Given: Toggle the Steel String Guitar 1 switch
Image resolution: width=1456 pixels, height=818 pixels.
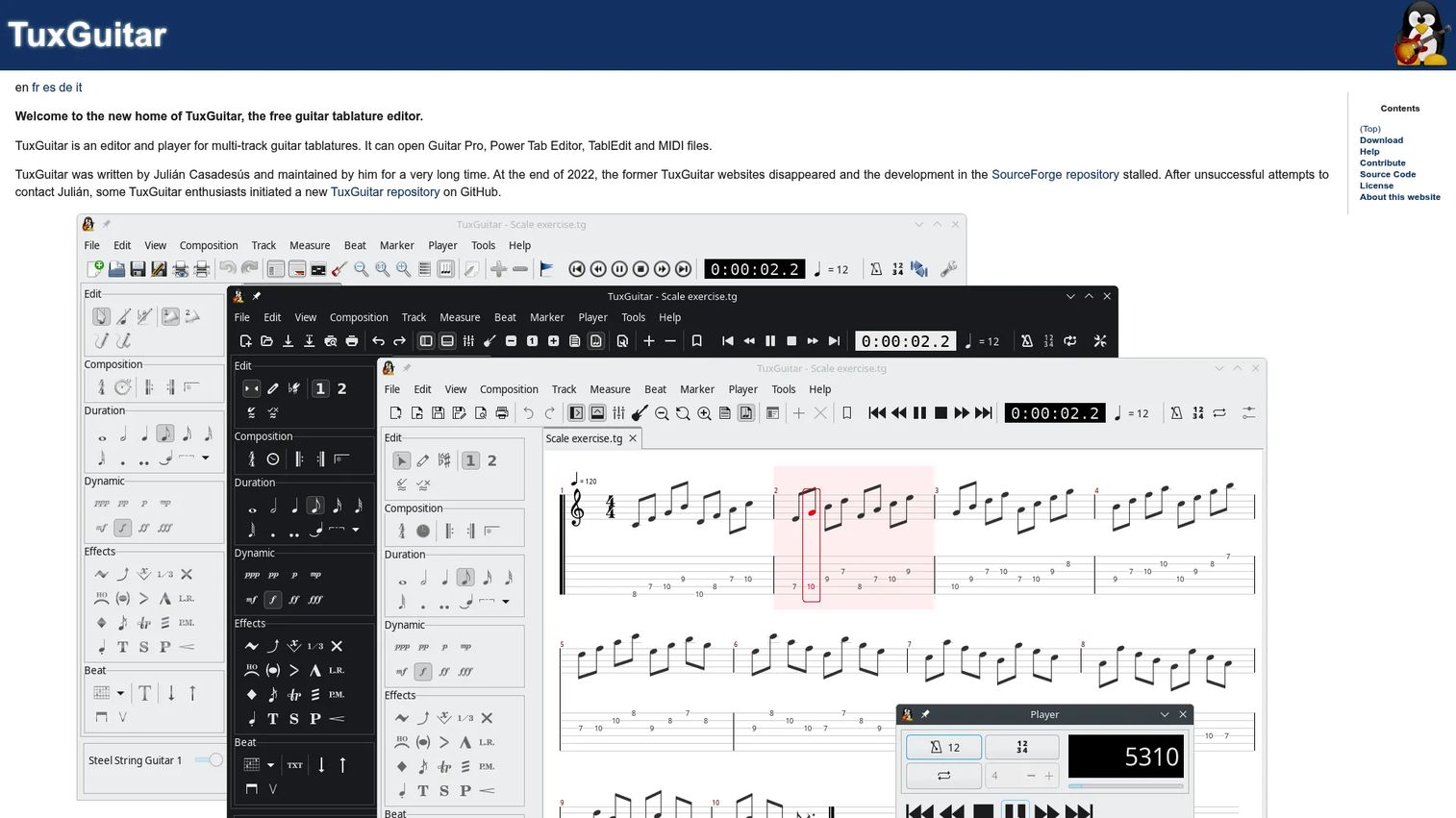Looking at the screenshot, I should 210,760.
